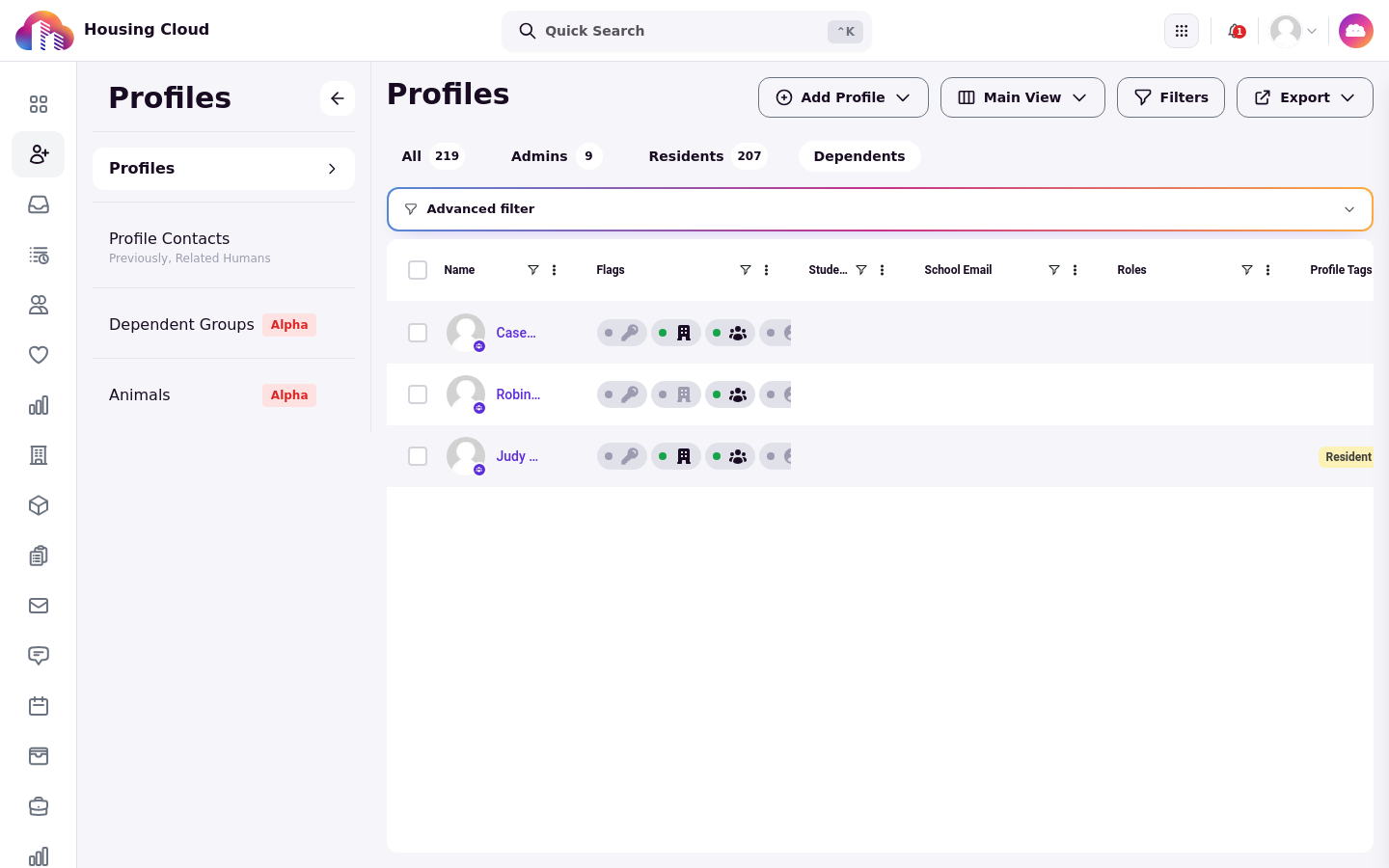Click filter icon in School Email column
The image size is (1389, 868).
point(1053,270)
